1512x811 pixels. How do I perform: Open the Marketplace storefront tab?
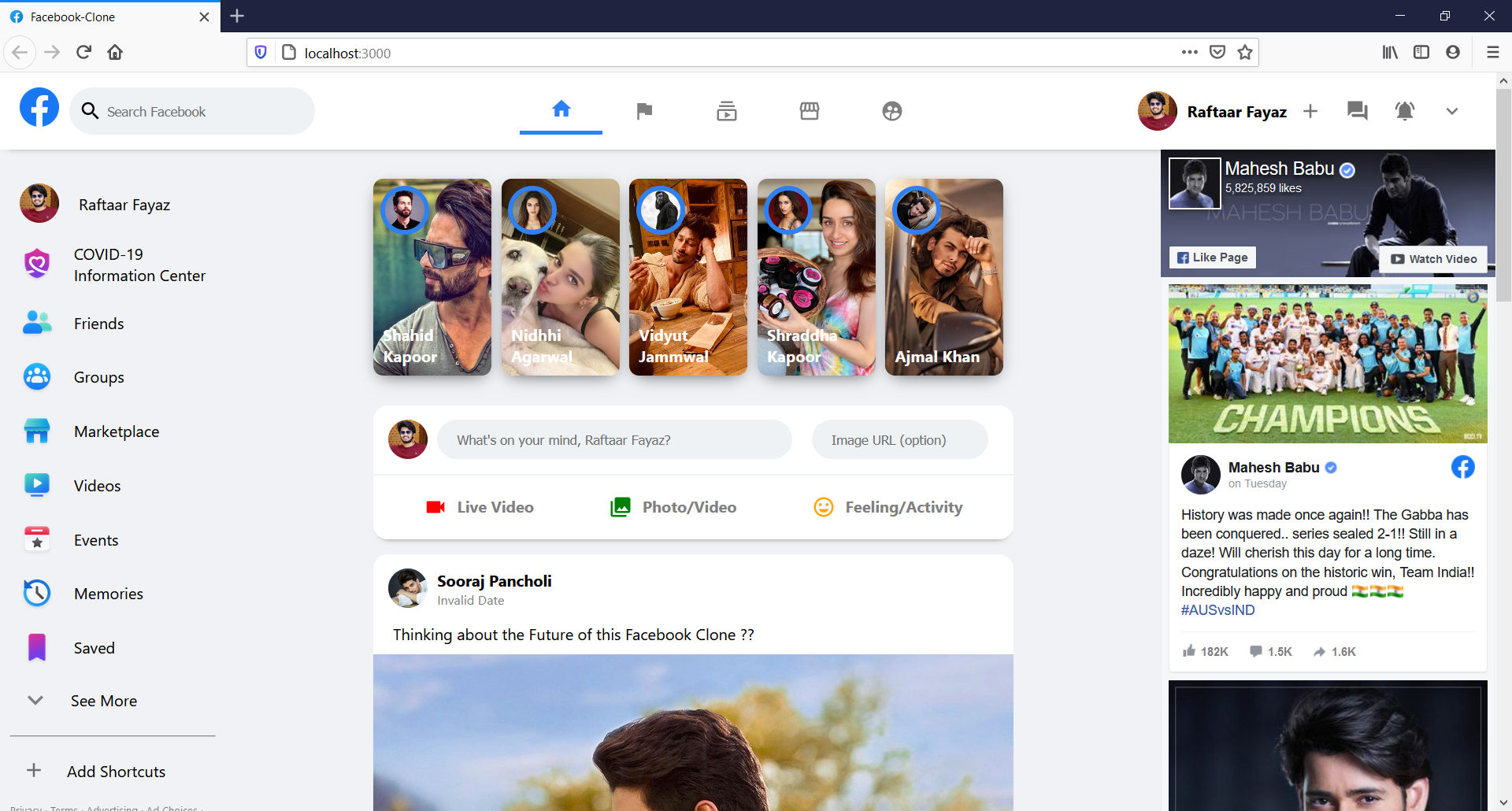coord(810,111)
